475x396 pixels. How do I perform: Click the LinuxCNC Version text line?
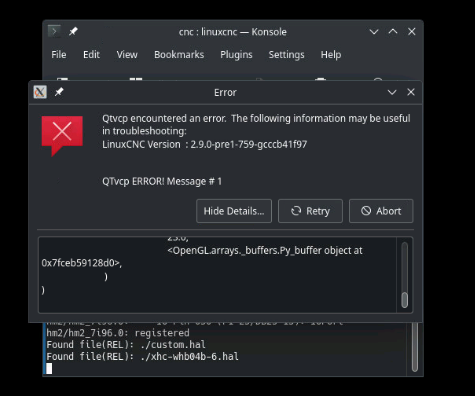tap(205, 144)
